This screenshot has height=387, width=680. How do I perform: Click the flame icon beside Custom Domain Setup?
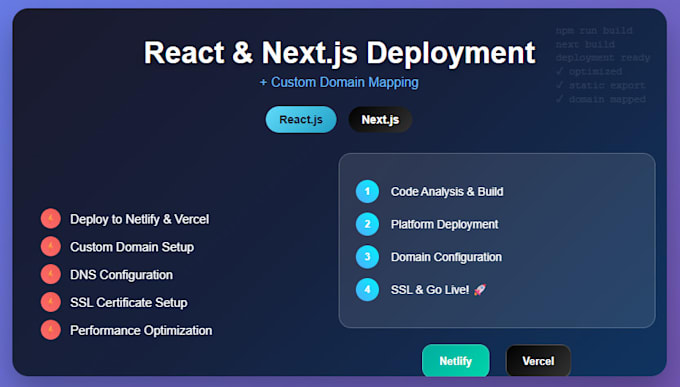tap(51, 246)
